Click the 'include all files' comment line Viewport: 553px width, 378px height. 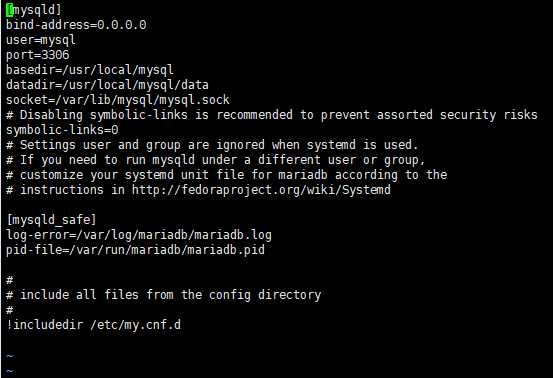pos(164,295)
